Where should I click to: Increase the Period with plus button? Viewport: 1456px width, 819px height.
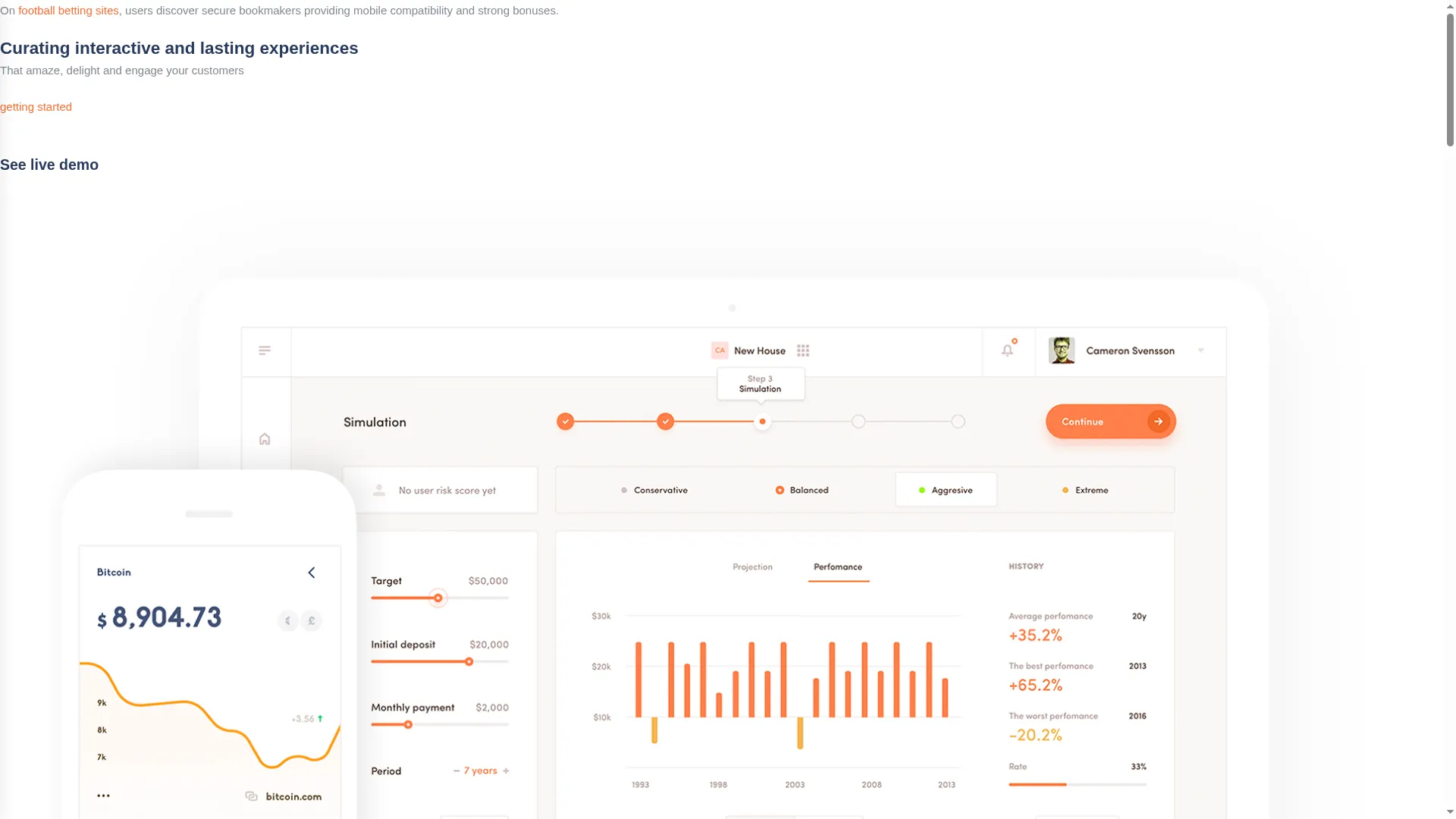coord(506,771)
